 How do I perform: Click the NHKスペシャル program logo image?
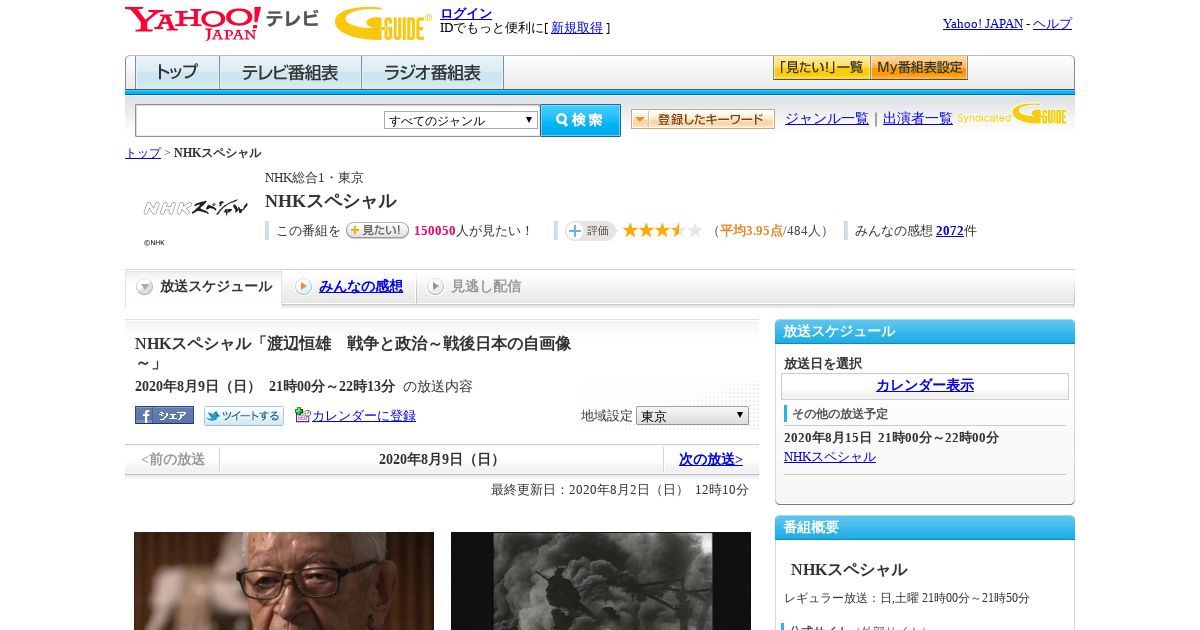point(195,208)
